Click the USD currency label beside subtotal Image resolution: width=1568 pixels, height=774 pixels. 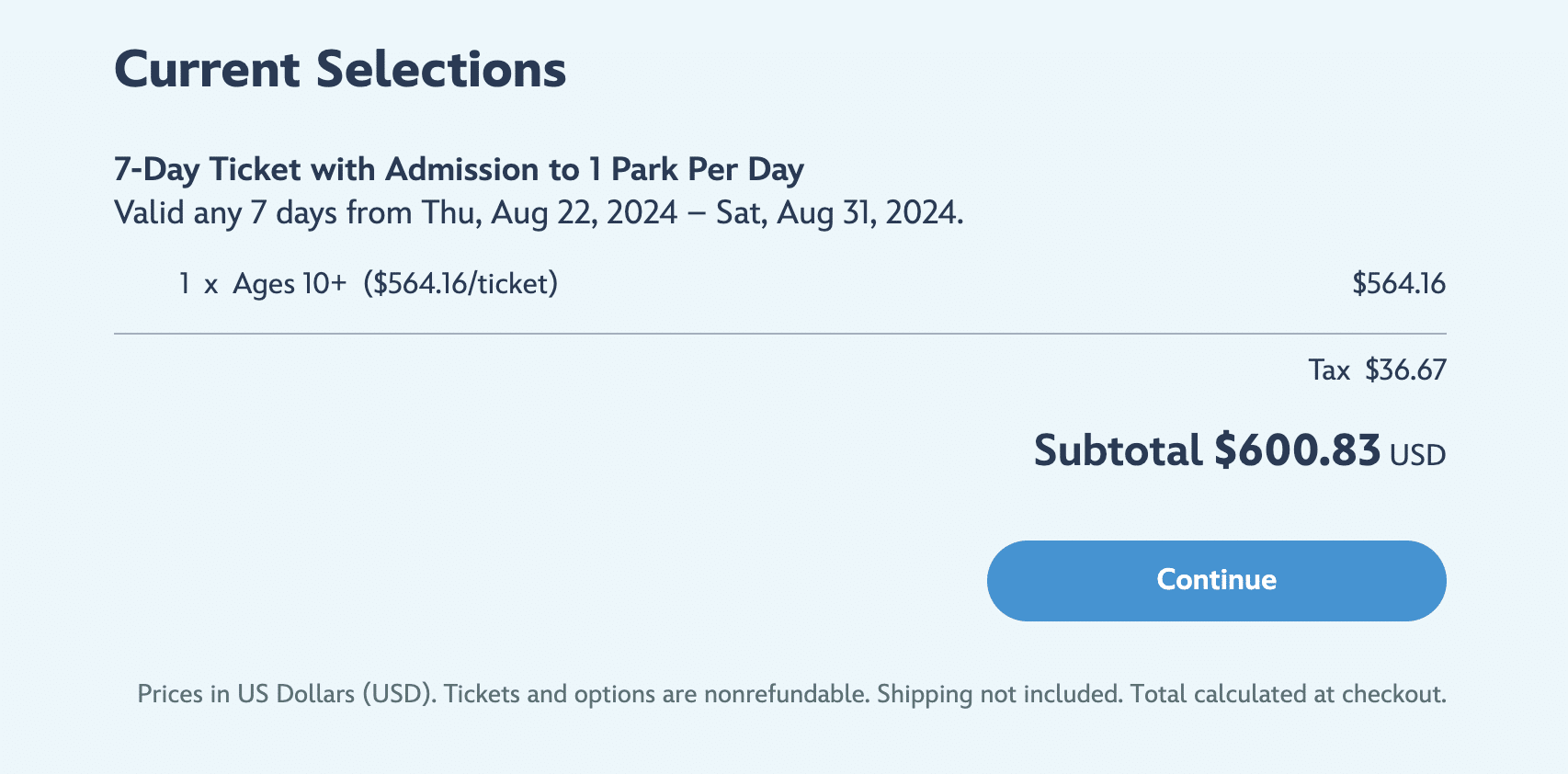pyautogui.click(x=1417, y=456)
